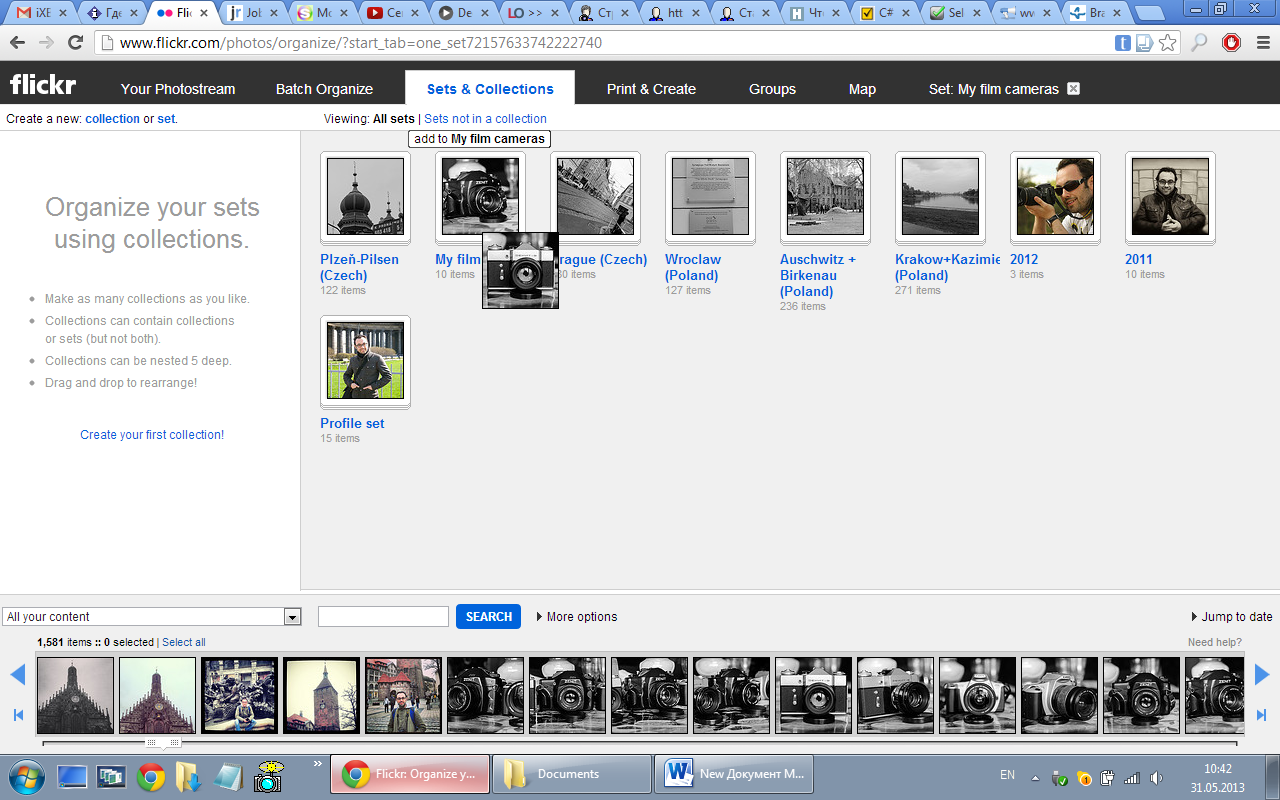Jump to the first photos in strip
The height and width of the screenshot is (800, 1280).
coord(17,715)
